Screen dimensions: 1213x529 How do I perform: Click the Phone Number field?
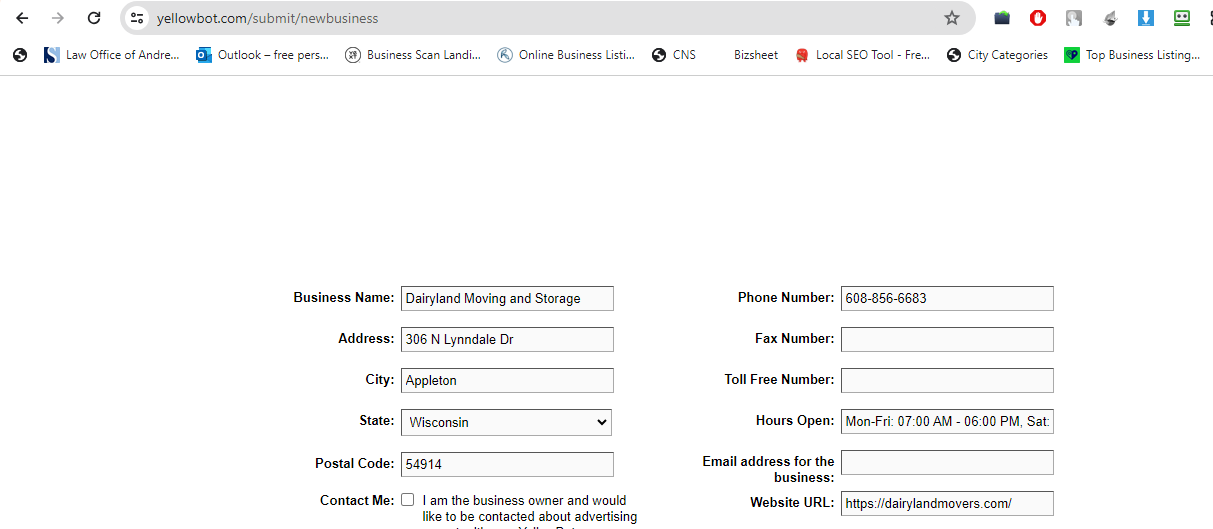[947, 298]
